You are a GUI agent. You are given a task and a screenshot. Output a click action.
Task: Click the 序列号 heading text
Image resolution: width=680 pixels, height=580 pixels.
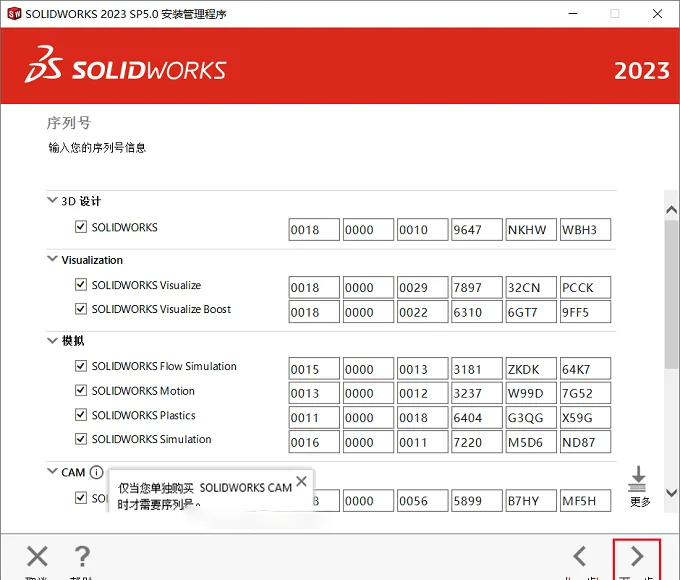coord(69,123)
